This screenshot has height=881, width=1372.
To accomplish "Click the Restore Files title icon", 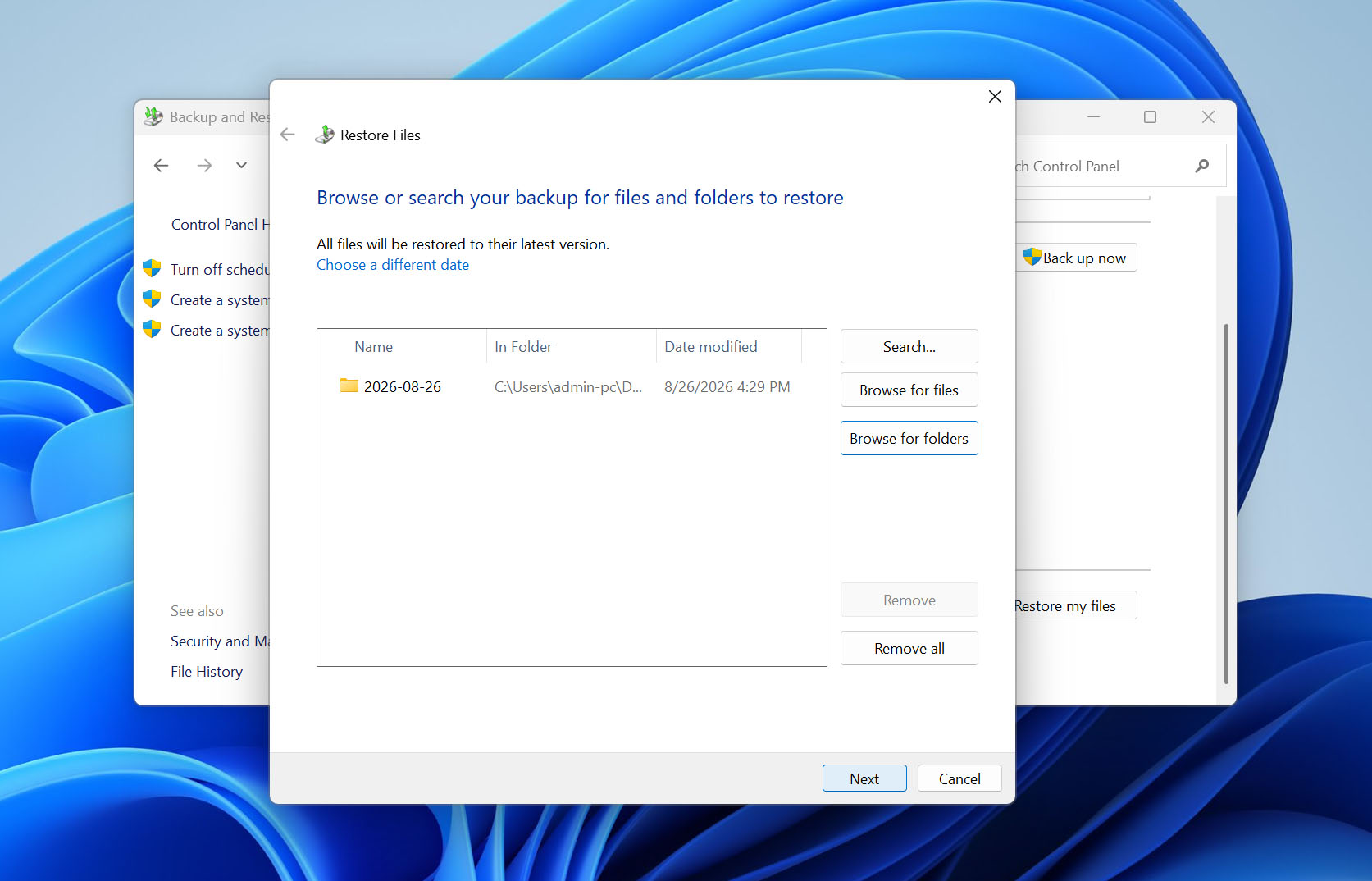I will (x=325, y=135).
